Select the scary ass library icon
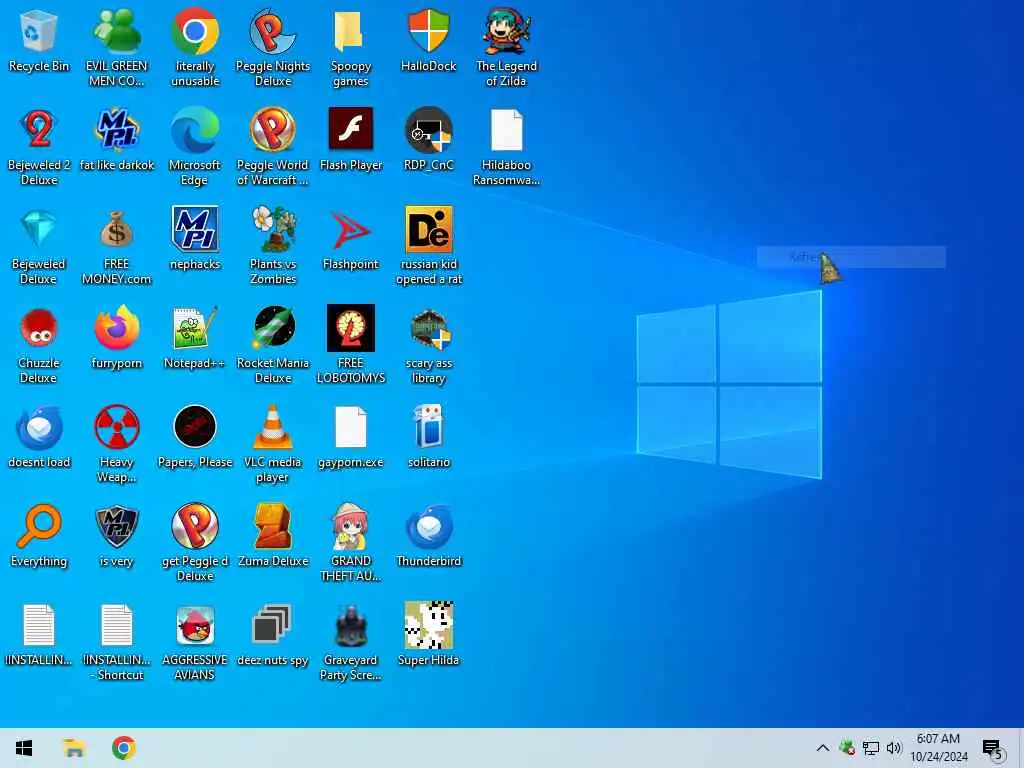Screen dimensions: 1024x768 [x=428, y=329]
